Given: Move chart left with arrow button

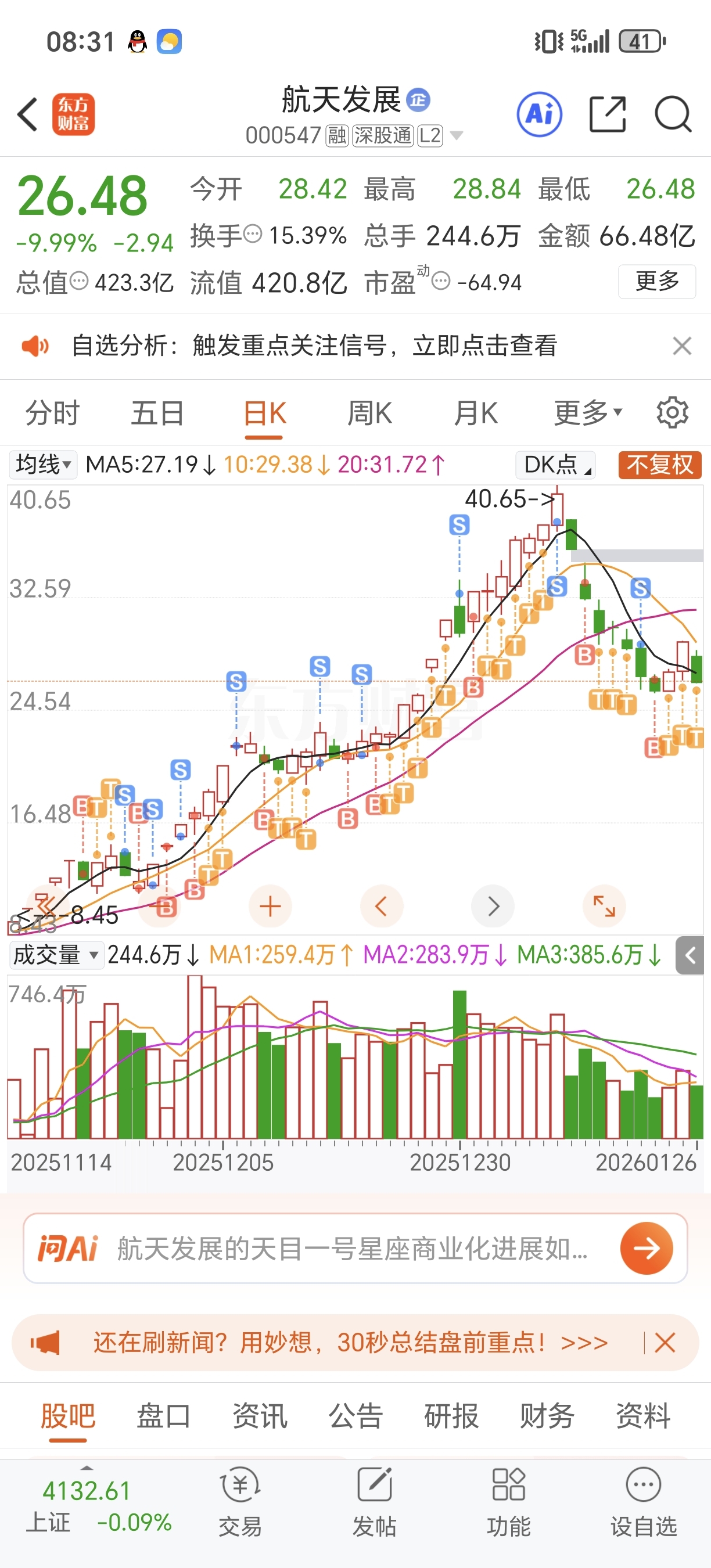Looking at the screenshot, I should point(382,907).
